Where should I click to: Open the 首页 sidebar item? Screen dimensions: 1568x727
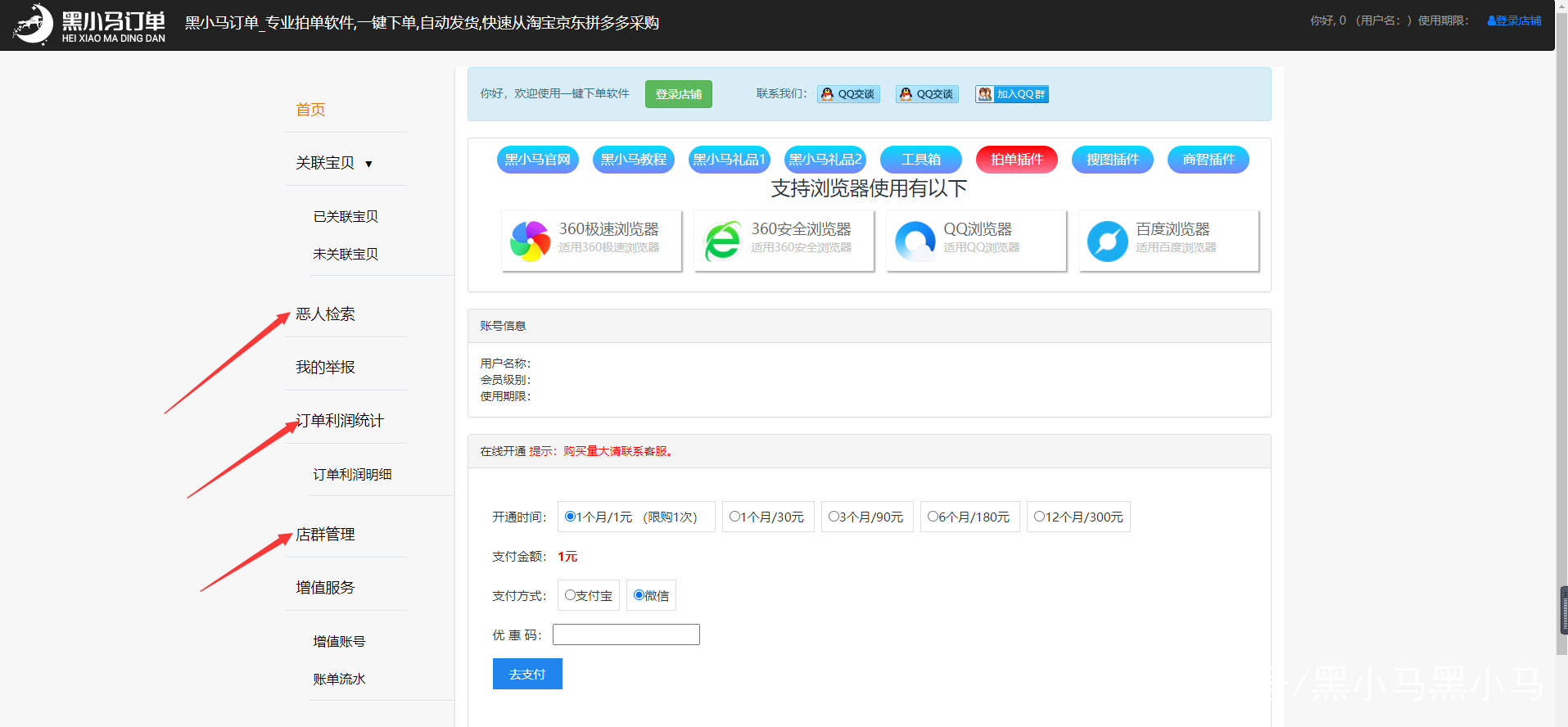(310, 110)
